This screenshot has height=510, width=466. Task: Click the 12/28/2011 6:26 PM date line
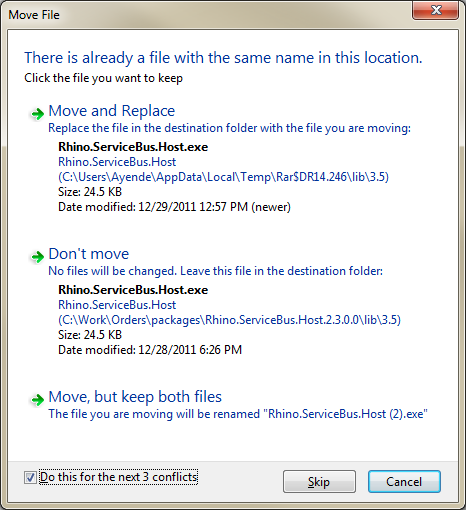point(150,350)
